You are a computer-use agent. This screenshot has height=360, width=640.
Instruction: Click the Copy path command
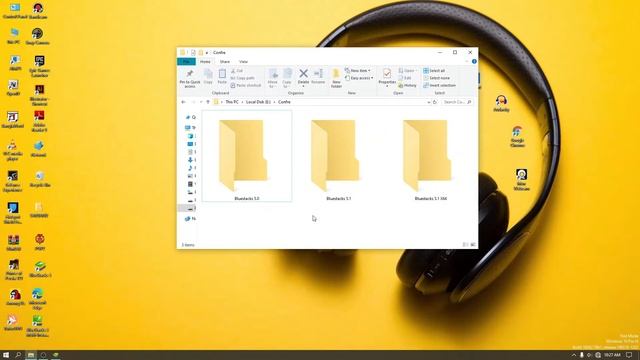pyautogui.click(x=242, y=78)
